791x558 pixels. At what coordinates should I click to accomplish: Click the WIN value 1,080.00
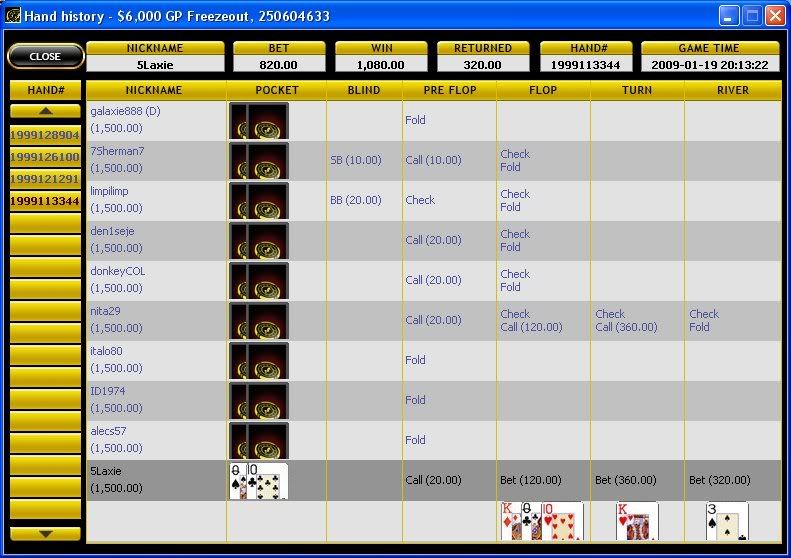click(380, 65)
